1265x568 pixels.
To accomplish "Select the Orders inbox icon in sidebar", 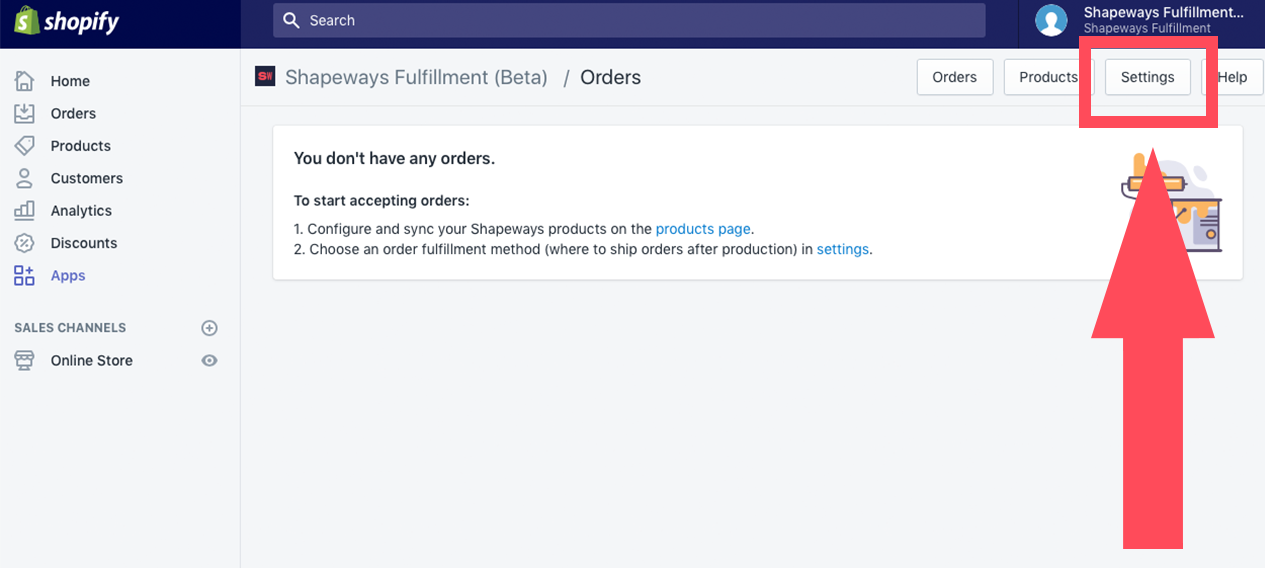I will point(24,113).
